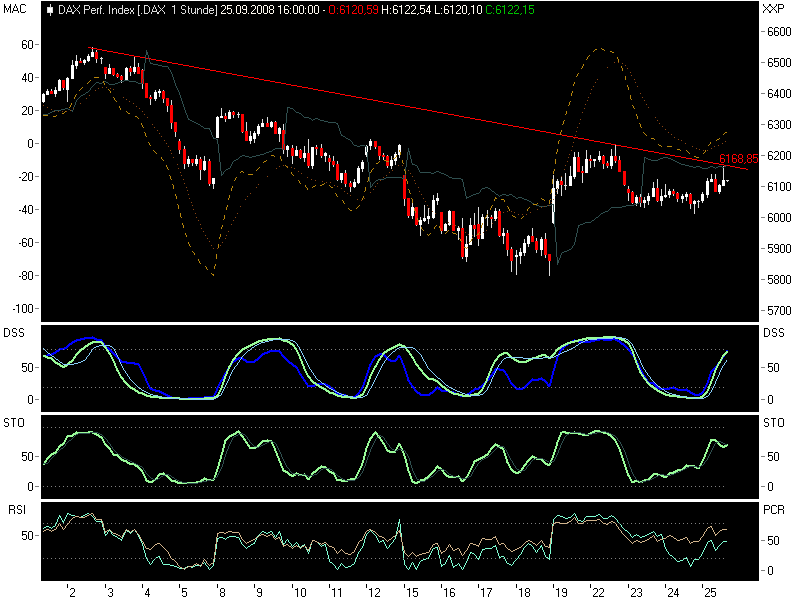This screenshot has width=800, height=600.
Task: Click date marker 19 on time axis
Action: pyautogui.click(x=561, y=592)
